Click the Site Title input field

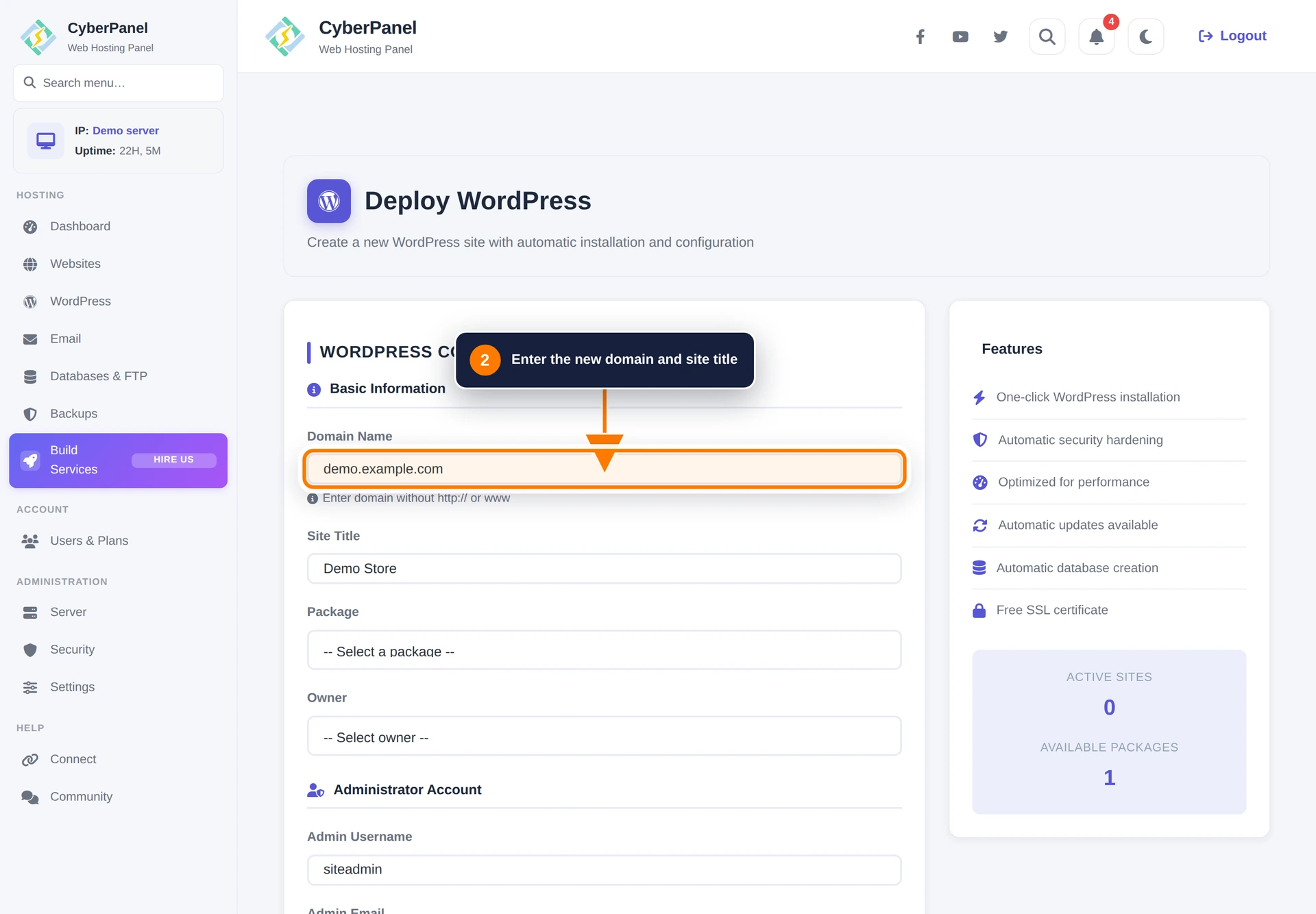(605, 569)
